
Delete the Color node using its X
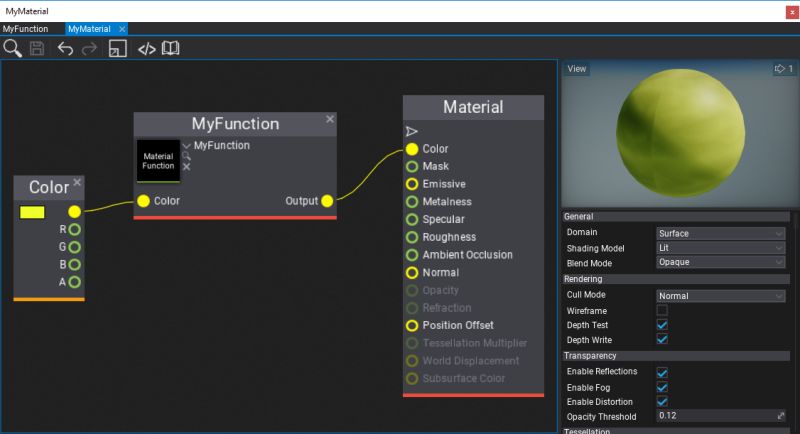[77, 182]
